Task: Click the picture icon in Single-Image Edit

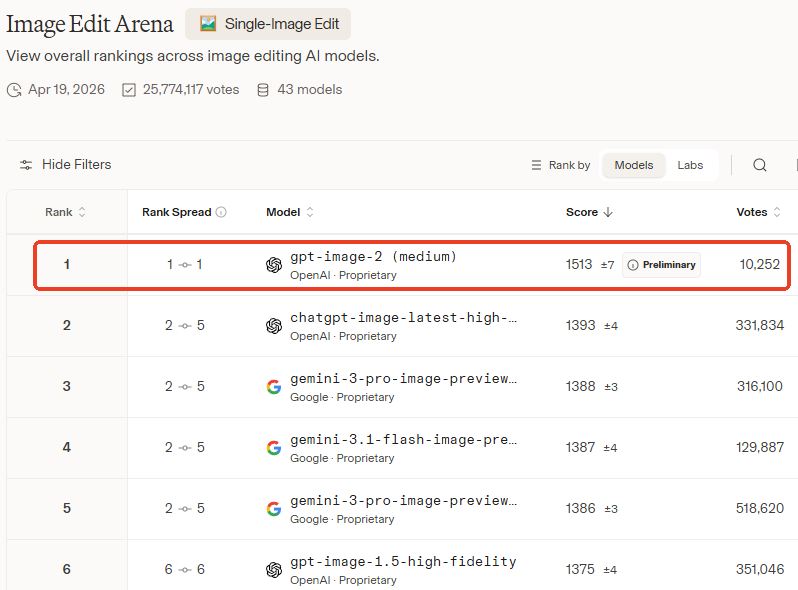Action: click(208, 23)
